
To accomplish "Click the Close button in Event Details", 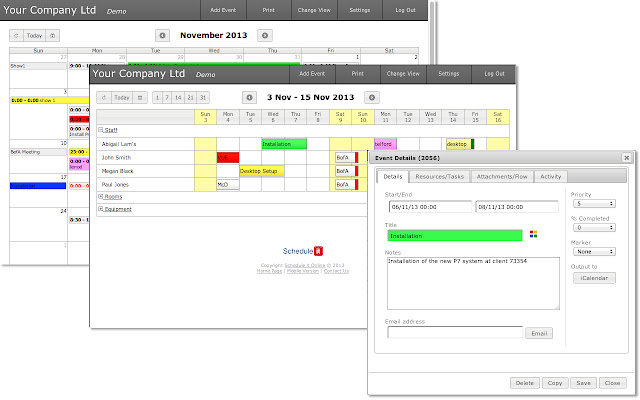I will tap(612, 383).
